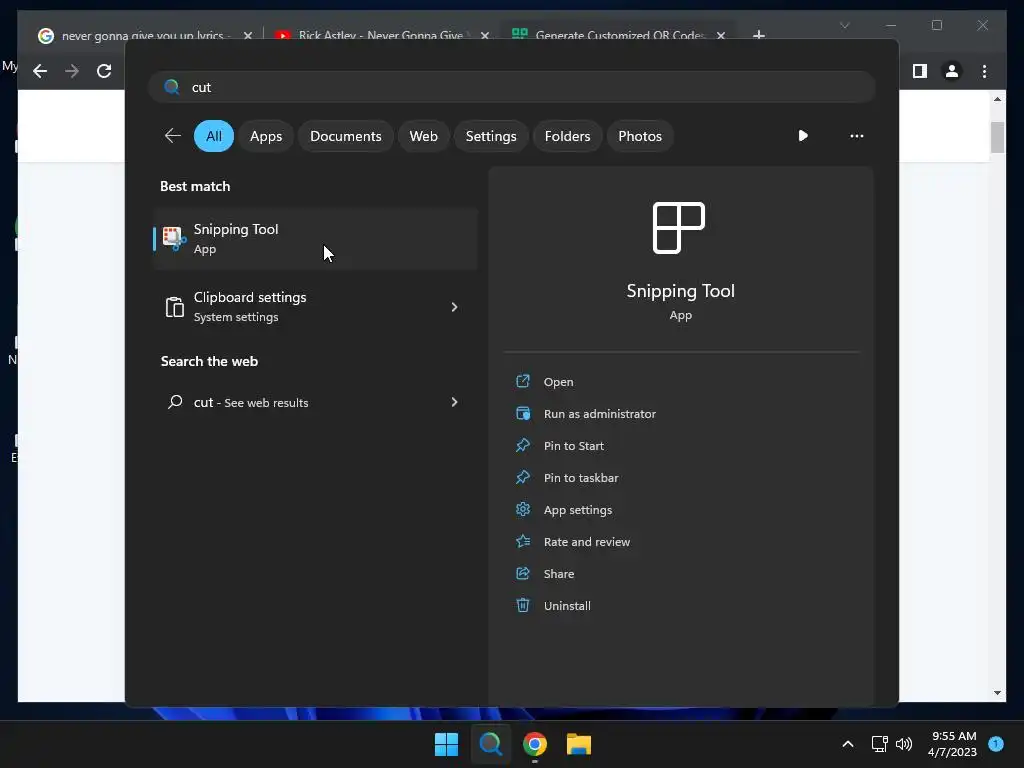Click the Open action icon

pos(522,381)
